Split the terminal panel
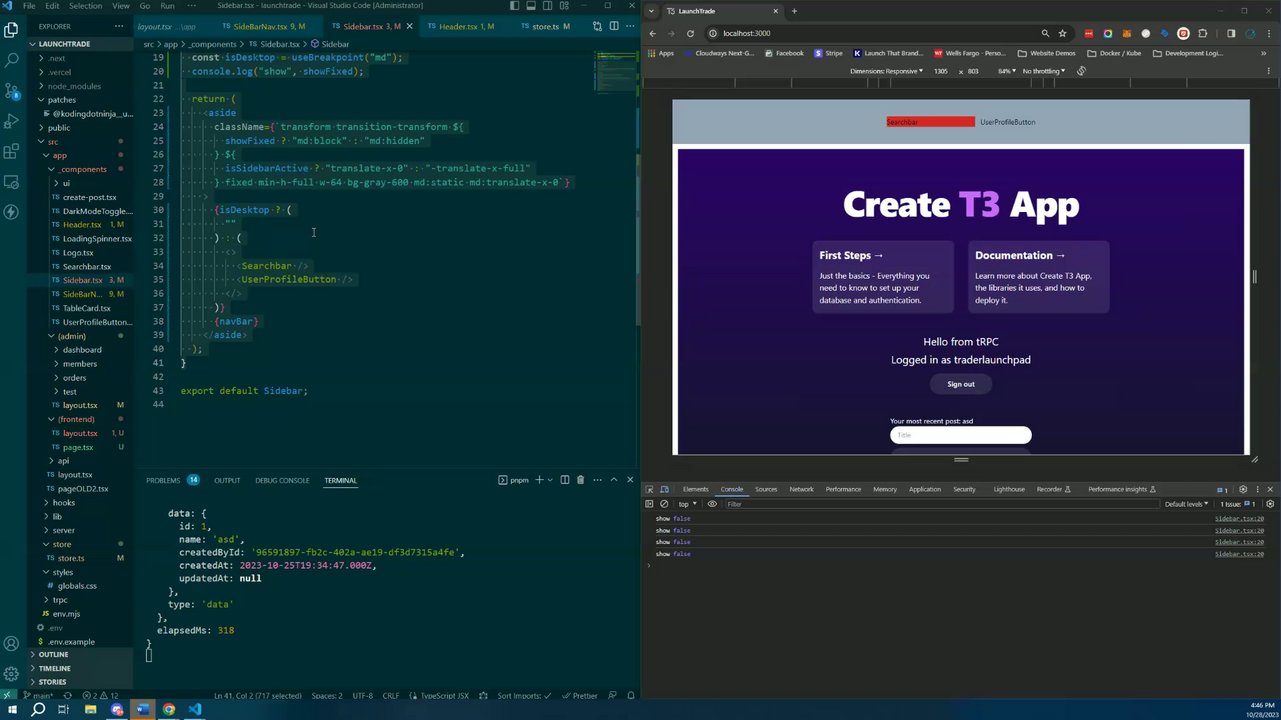Screen dimensions: 1281x720 (564, 480)
